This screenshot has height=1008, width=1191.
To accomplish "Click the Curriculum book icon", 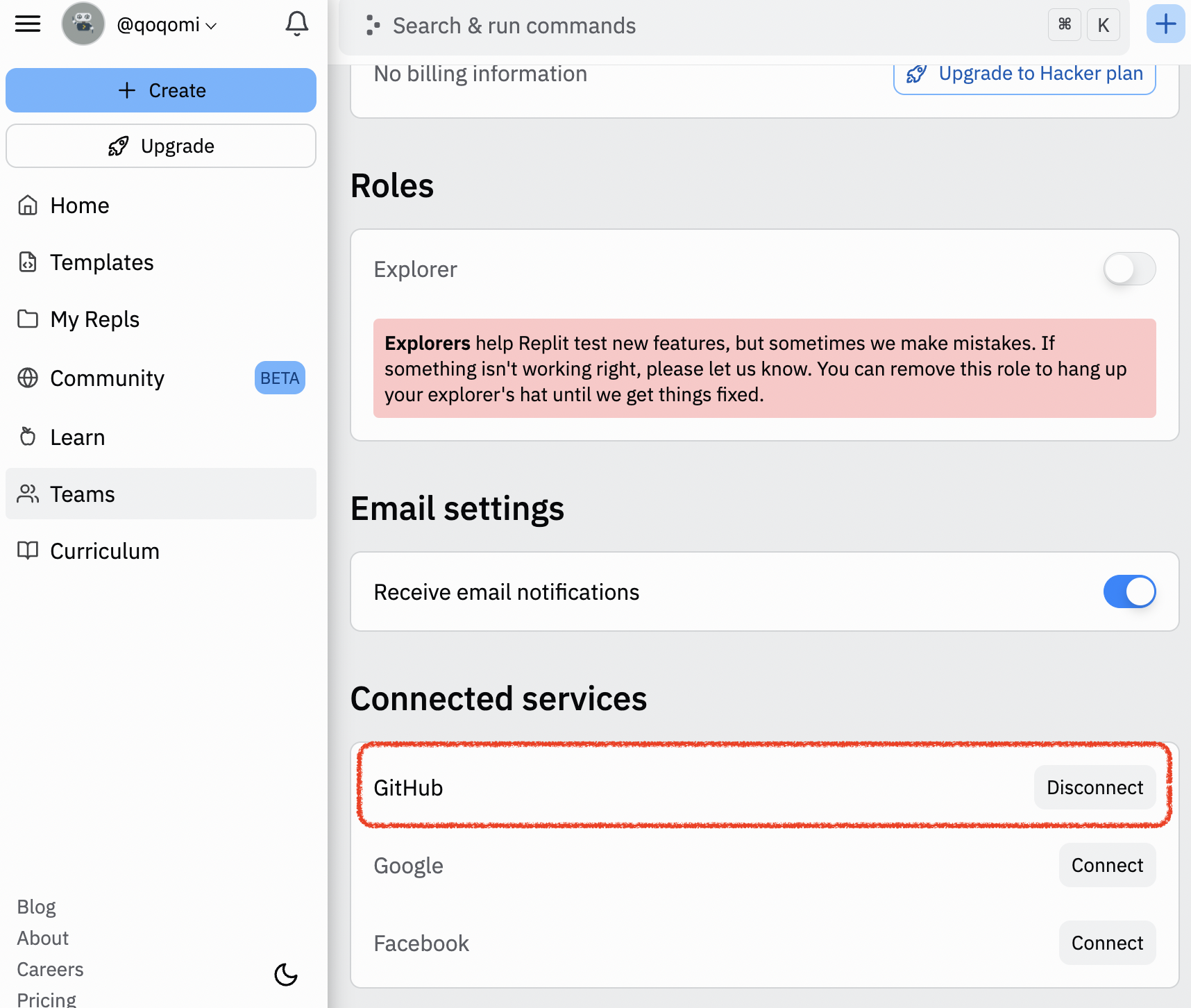I will coord(28,551).
